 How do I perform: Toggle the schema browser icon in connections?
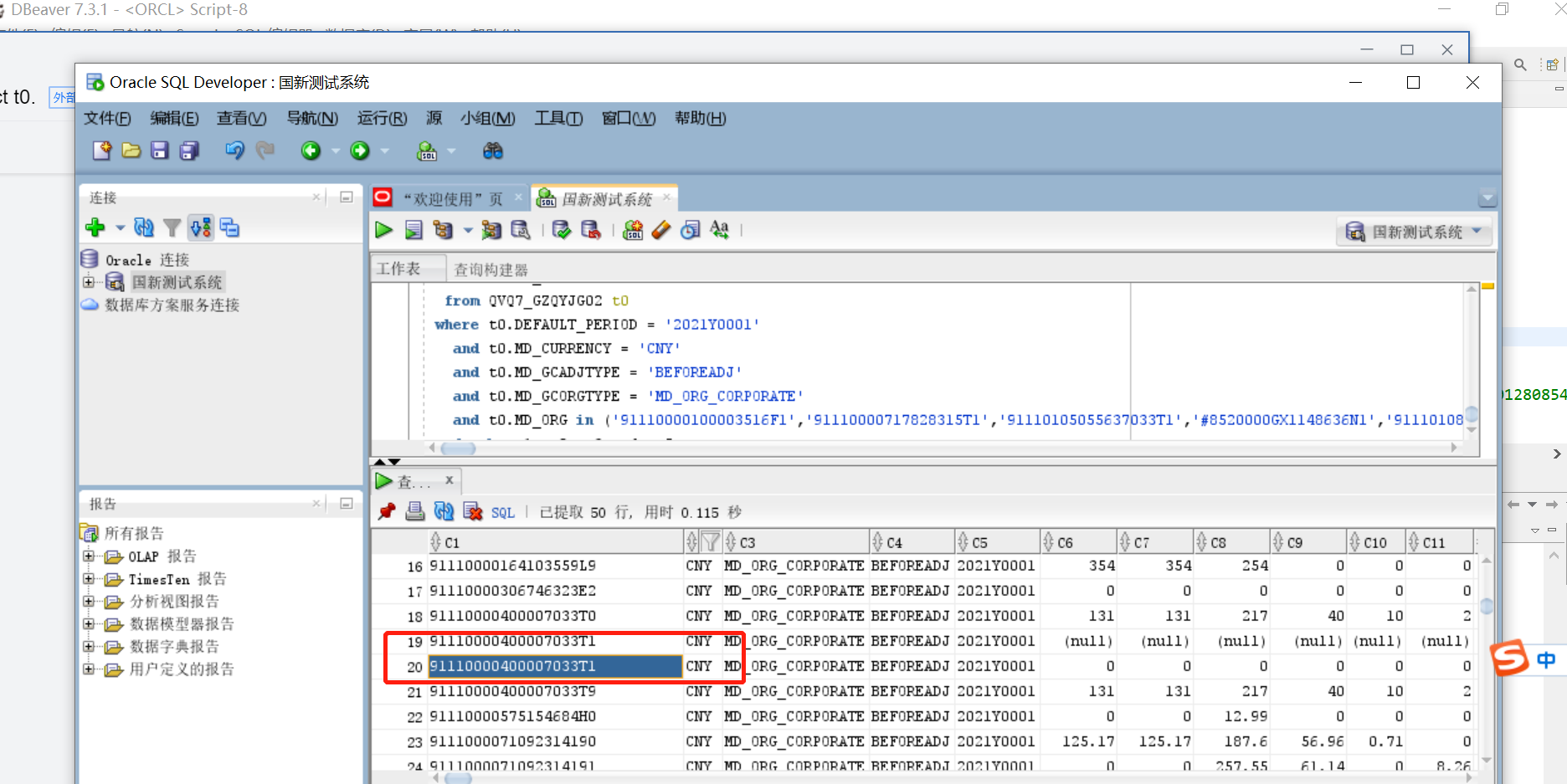[201, 228]
